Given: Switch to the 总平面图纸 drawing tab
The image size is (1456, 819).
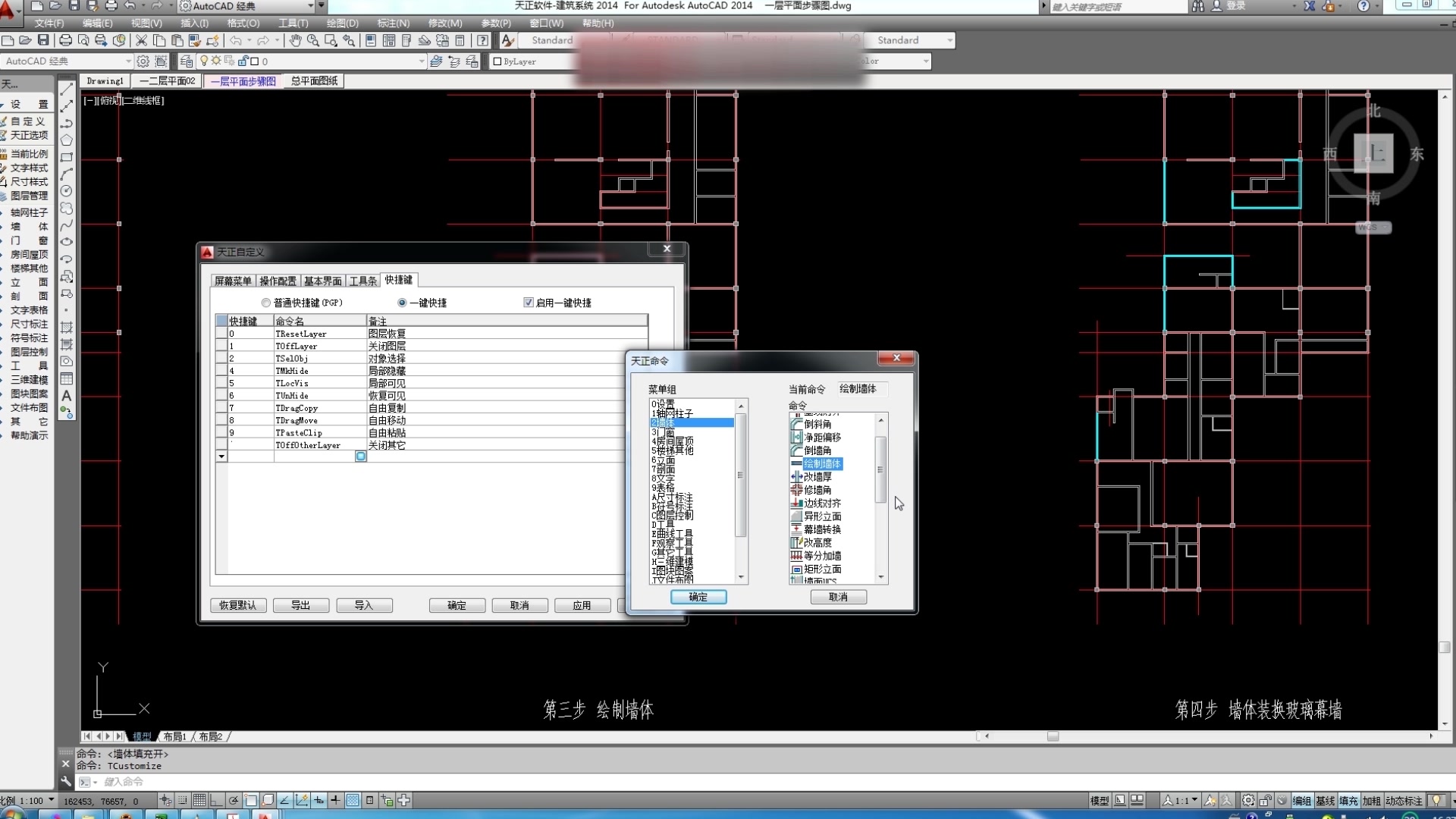Looking at the screenshot, I should click(314, 81).
